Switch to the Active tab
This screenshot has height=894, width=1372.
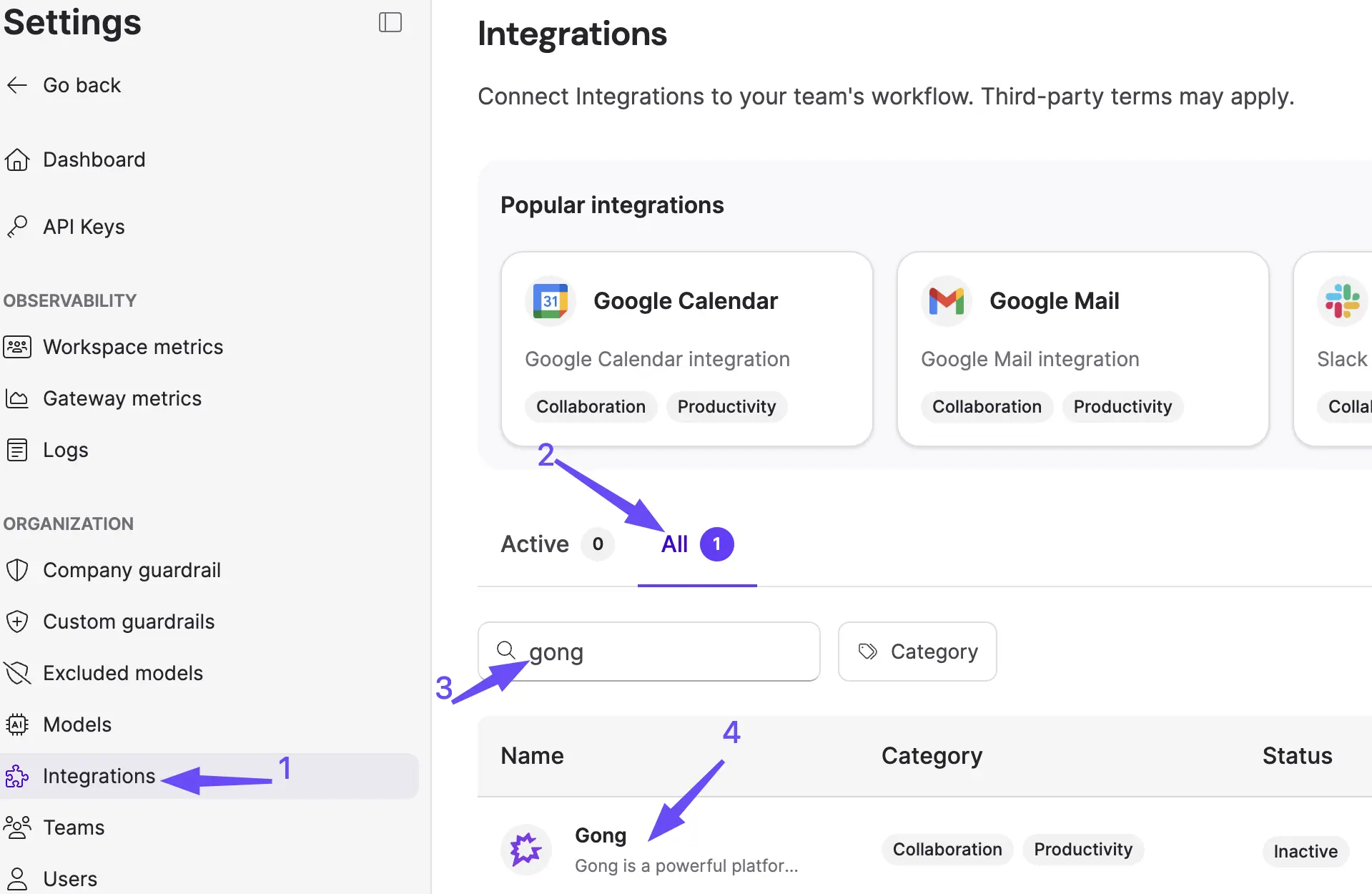pos(558,544)
